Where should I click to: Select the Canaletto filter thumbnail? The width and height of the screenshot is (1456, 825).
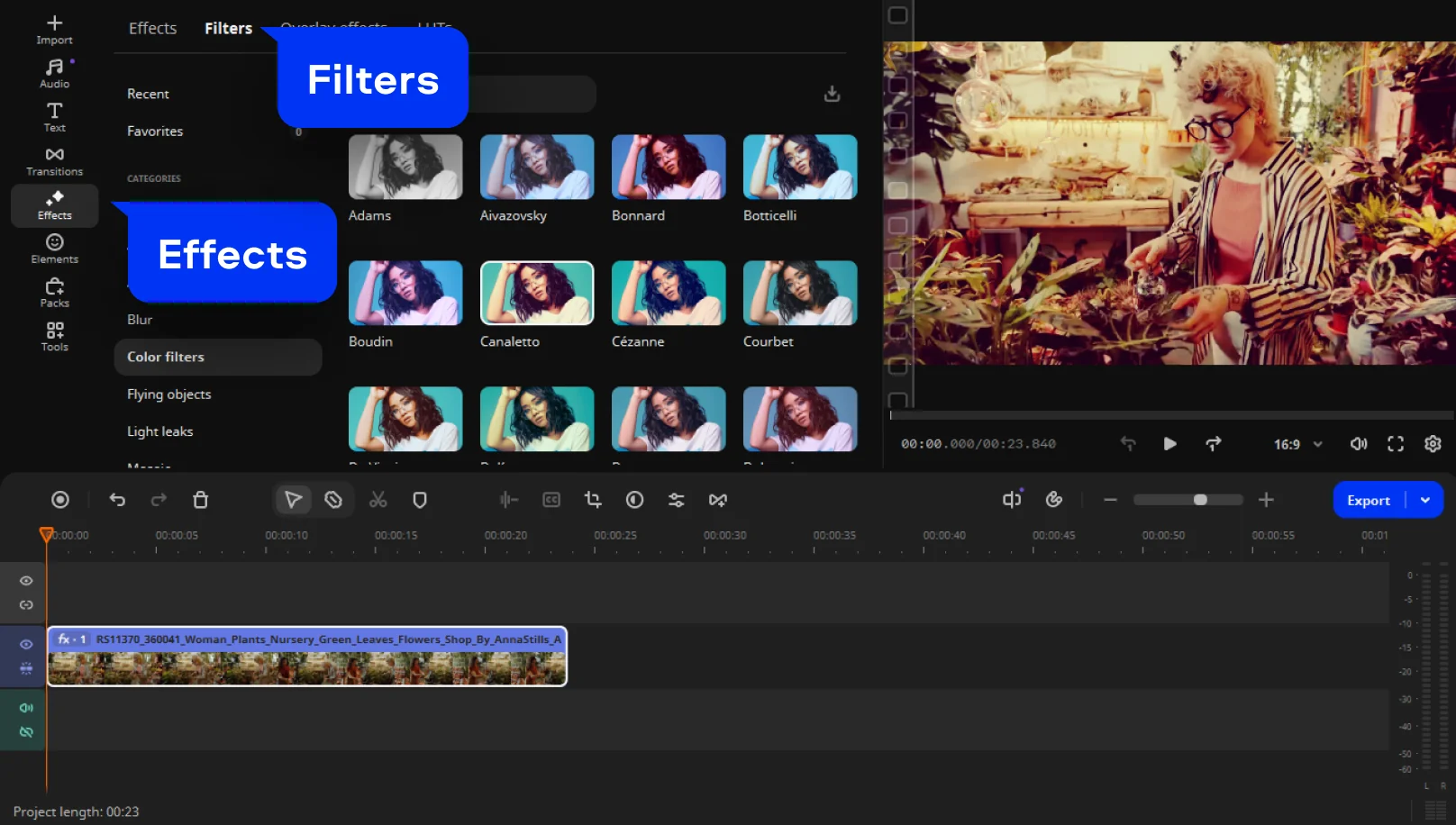(x=537, y=294)
